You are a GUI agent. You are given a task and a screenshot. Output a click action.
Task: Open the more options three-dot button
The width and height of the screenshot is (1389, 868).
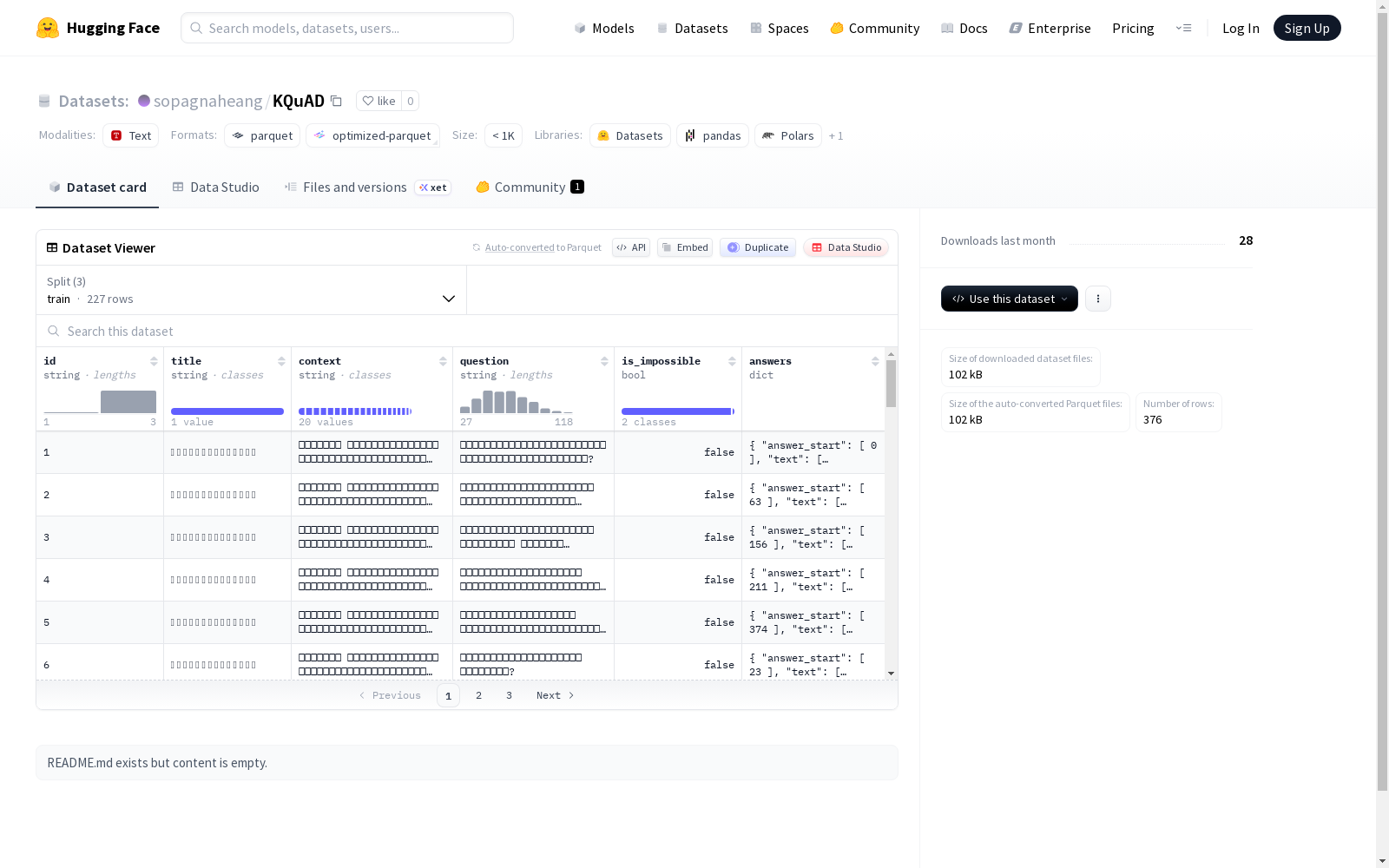[x=1098, y=299]
